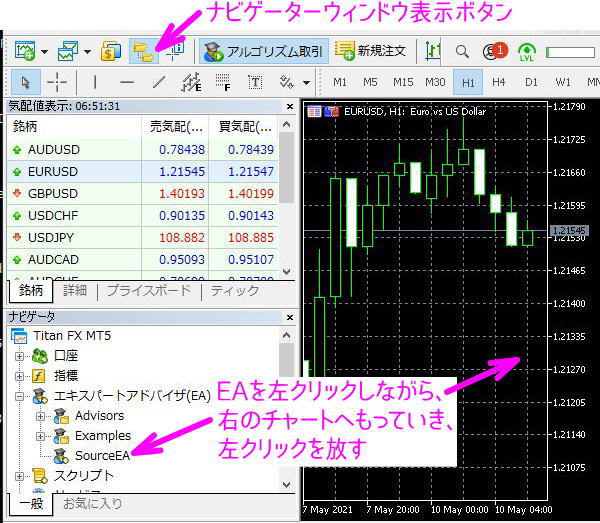Click the 買気配 column header
This screenshot has height=523, width=600.
click(x=244, y=126)
